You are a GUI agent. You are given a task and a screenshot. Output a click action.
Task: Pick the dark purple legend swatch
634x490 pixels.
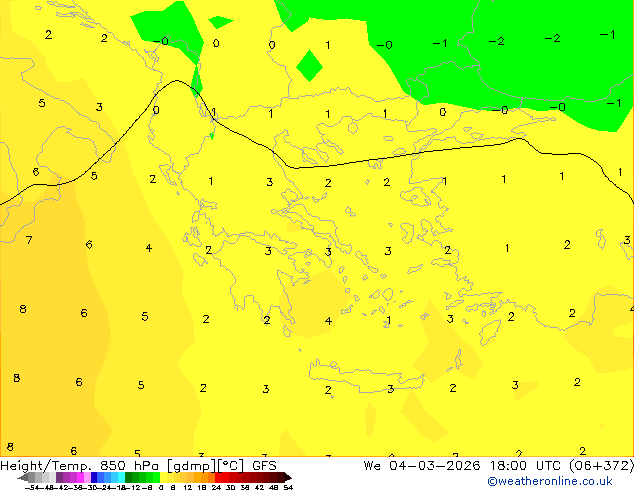pyautogui.click(x=59, y=477)
